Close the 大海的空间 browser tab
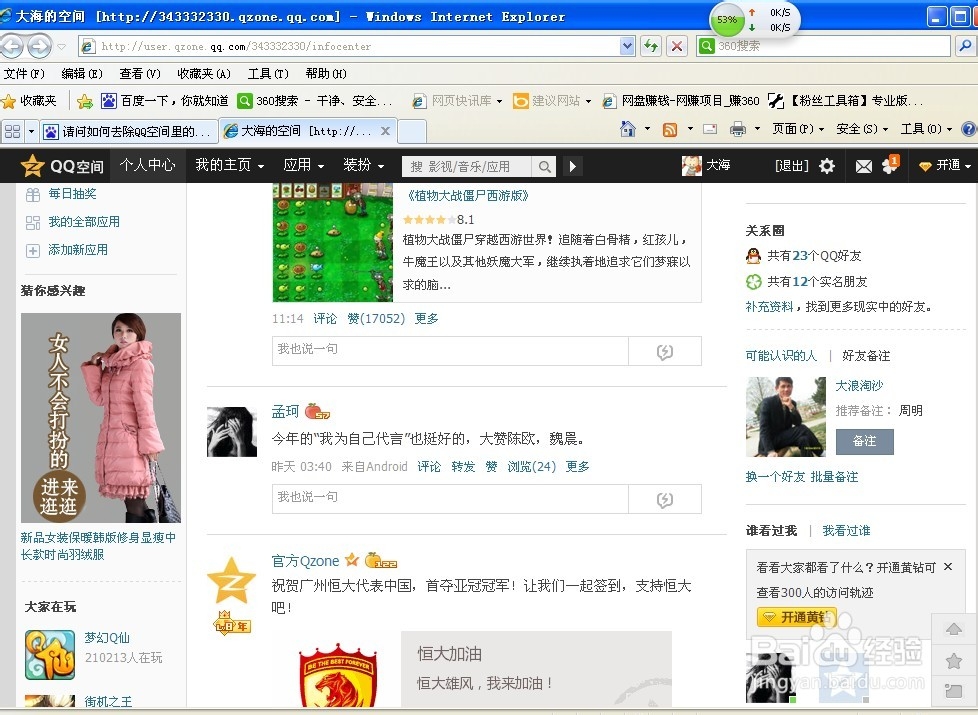978x715 pixels. click(x=385, y=131)
